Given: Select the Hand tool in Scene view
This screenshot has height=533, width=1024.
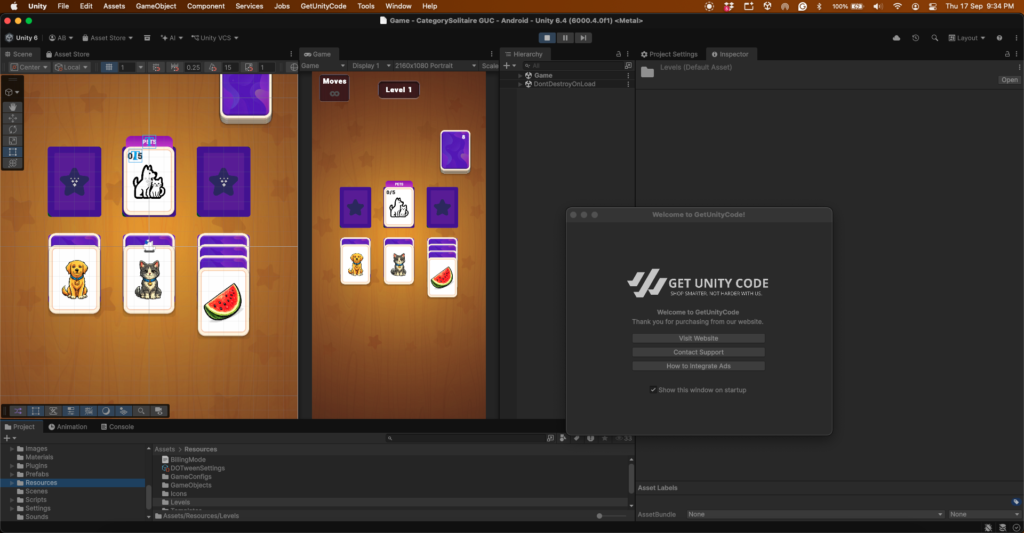Looking at the screenshot, I should 12,107.
